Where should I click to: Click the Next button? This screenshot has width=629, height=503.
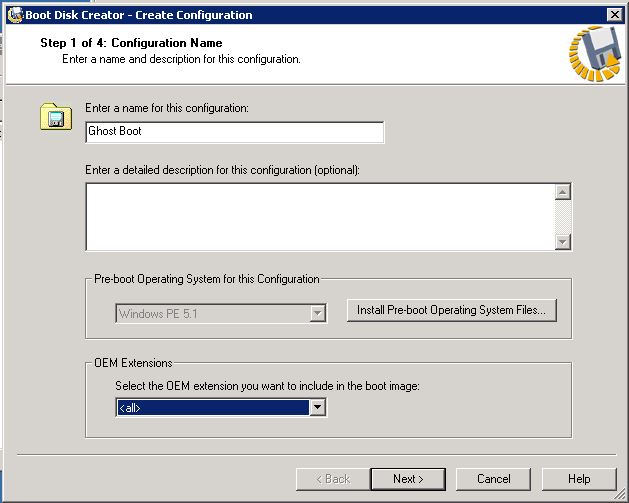click(408, 479)
